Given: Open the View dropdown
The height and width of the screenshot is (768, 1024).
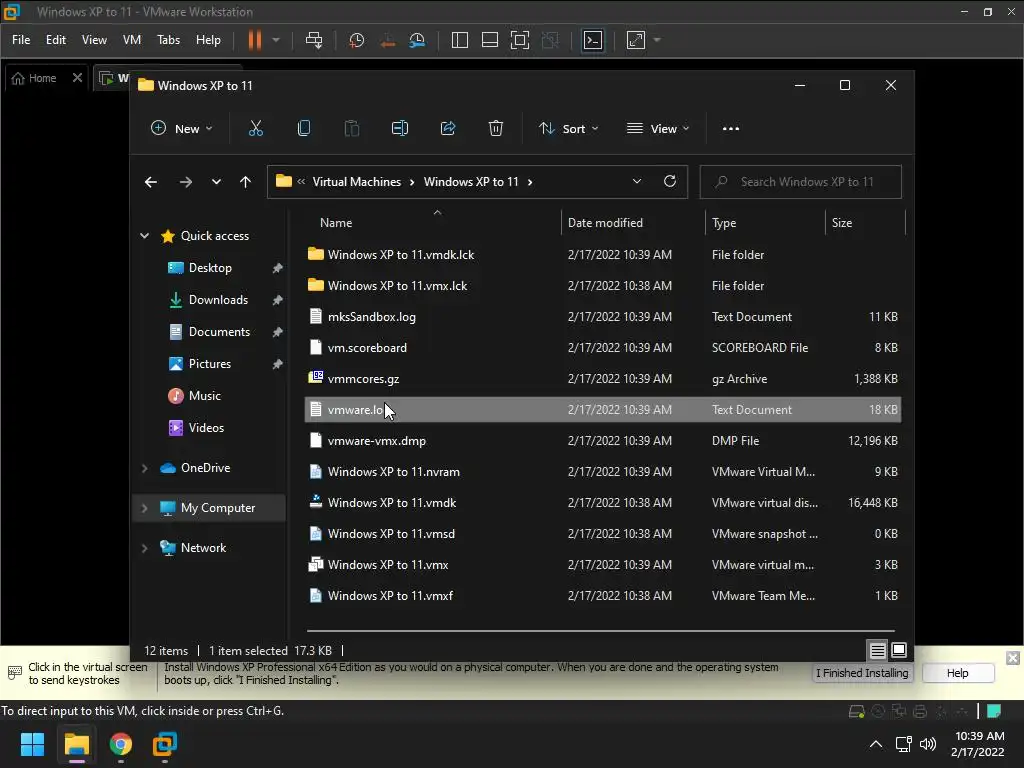Looking at the screenshot, I should pyautogui.click(x=658, y=129).
